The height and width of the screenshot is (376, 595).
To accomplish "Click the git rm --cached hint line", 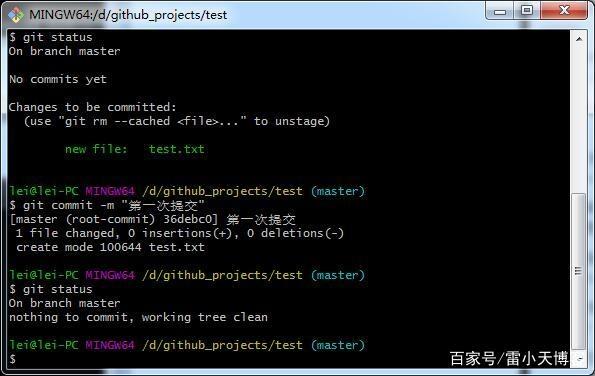I will (177, 121).
